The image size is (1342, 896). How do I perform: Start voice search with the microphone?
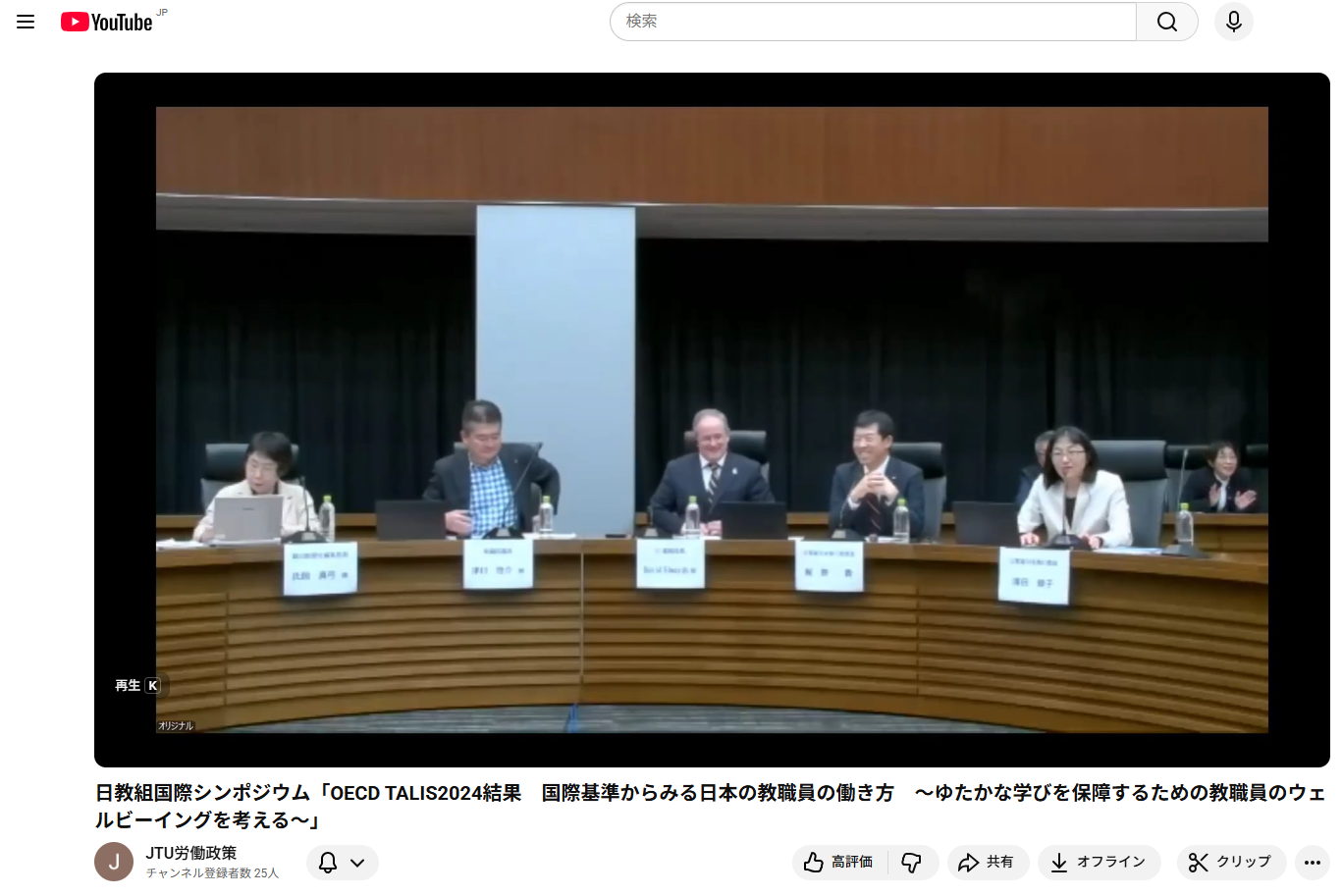(x=1233, y=22)
